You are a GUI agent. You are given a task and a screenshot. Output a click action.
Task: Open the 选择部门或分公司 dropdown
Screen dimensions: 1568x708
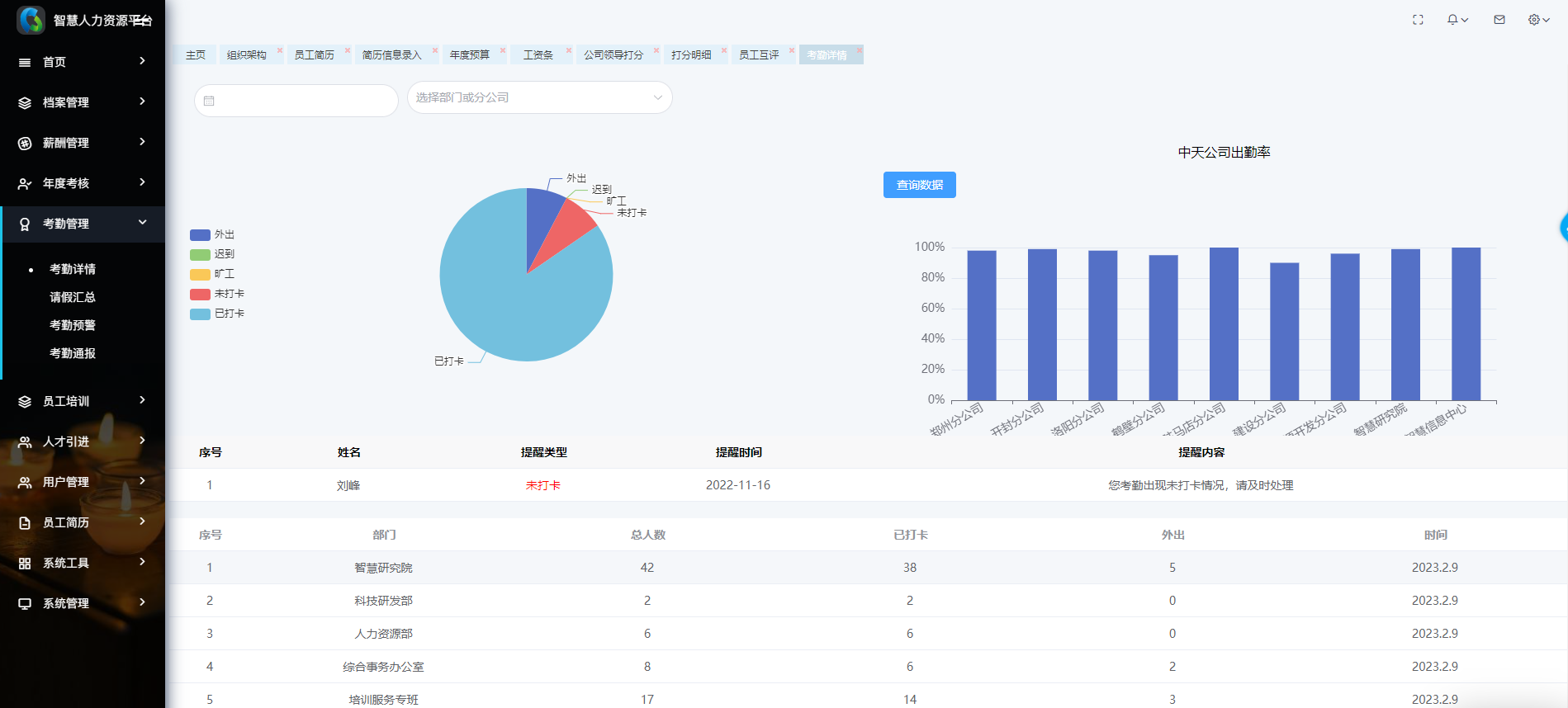click(539, 97)
